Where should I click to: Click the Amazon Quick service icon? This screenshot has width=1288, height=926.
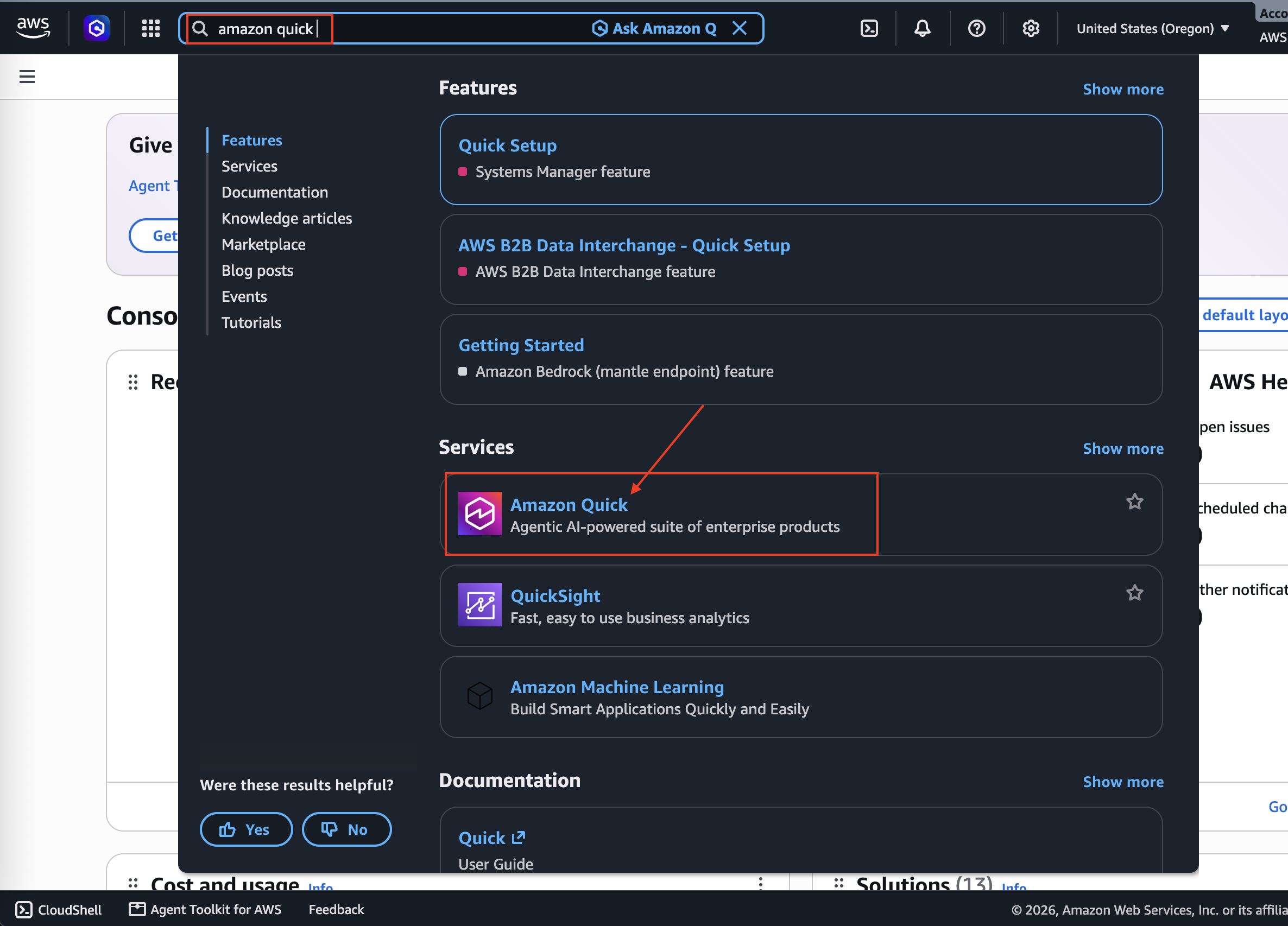point(480,513)
